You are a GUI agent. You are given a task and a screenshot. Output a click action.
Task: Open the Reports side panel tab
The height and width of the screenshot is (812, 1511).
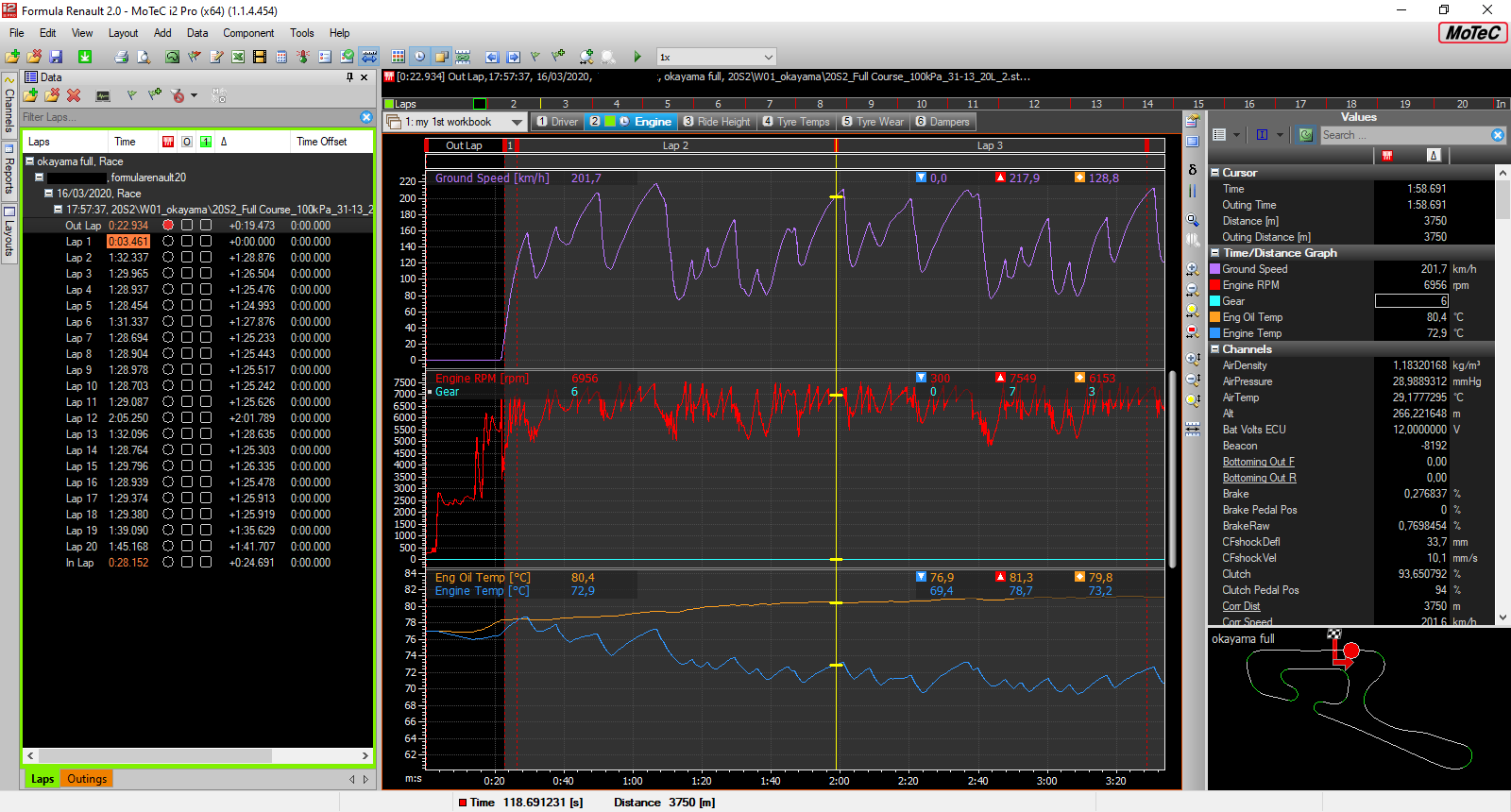pos(9,169)
